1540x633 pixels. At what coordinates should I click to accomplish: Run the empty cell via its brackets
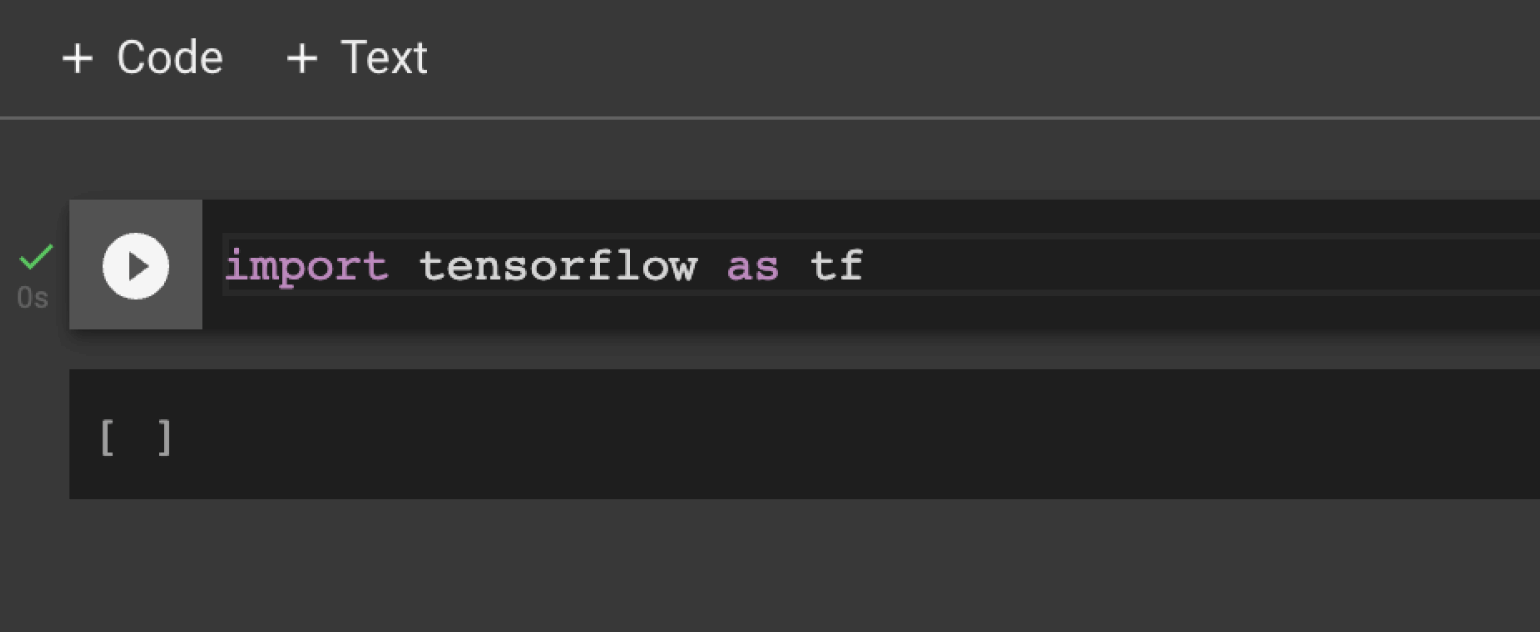(136, 437)
